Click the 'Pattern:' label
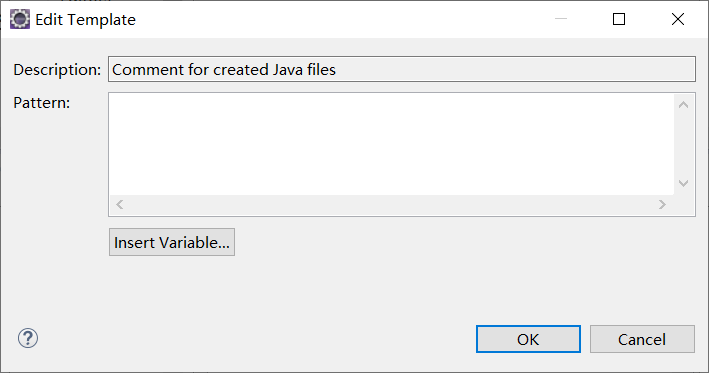The height and width of the screenshot is (373, 709). pos(42,103)
